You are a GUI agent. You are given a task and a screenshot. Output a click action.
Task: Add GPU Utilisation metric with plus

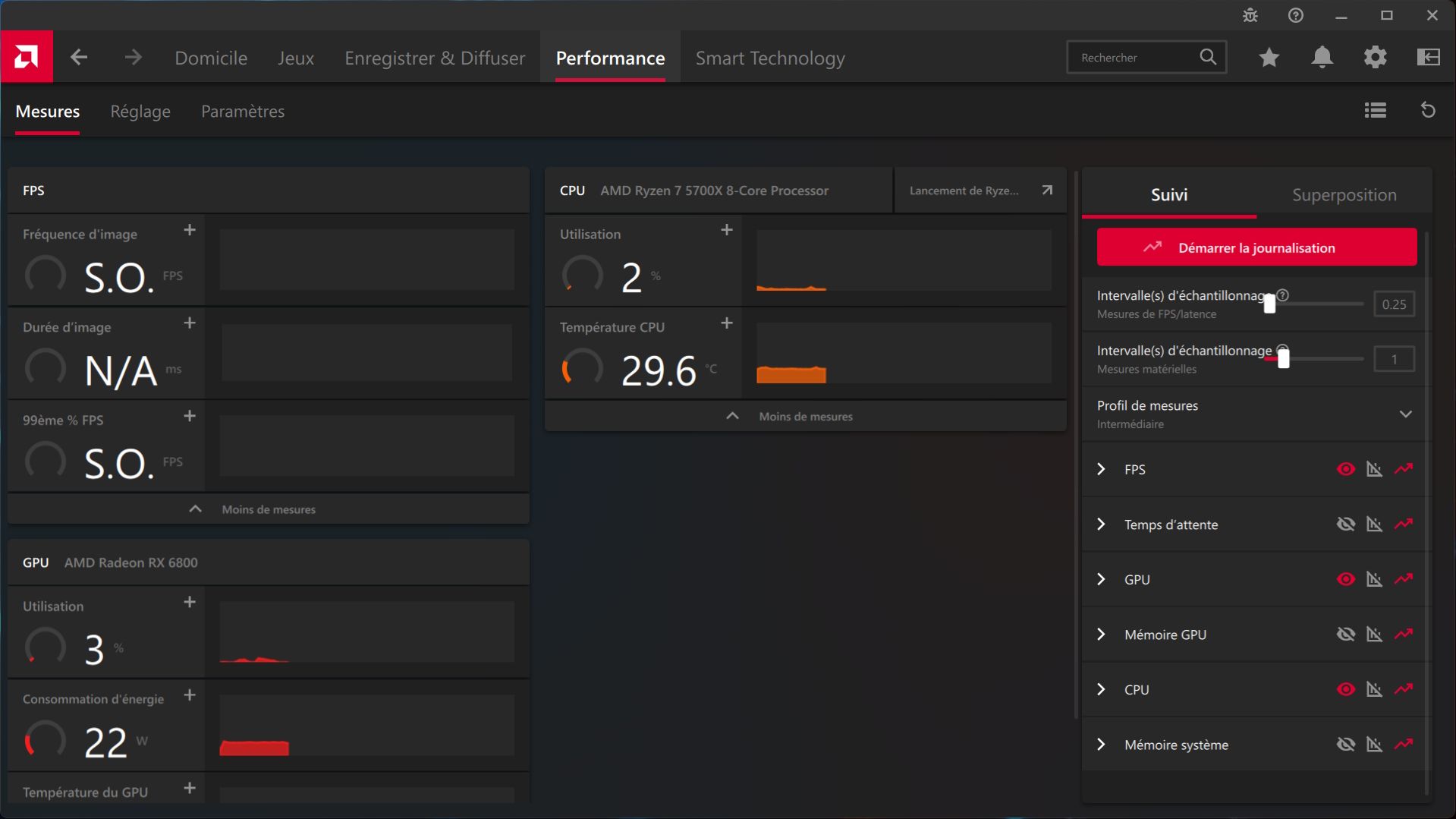pyautogui.click(x=190, y=602)
